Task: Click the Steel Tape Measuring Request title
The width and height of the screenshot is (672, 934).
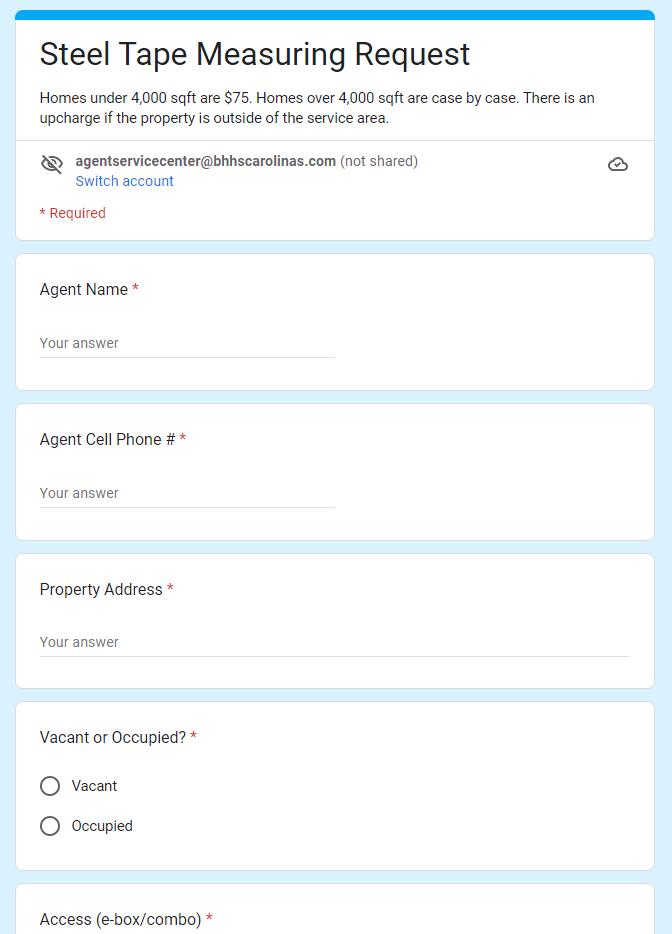Action: tap(254, 54)
